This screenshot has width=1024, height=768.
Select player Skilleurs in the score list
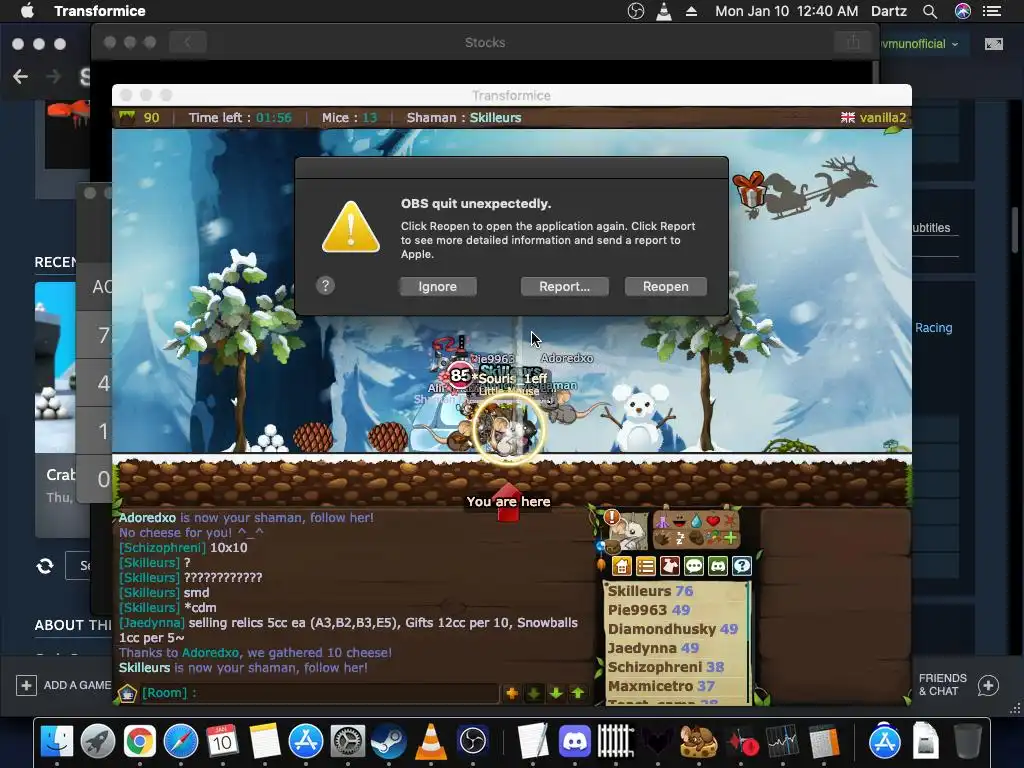point(676,591)
